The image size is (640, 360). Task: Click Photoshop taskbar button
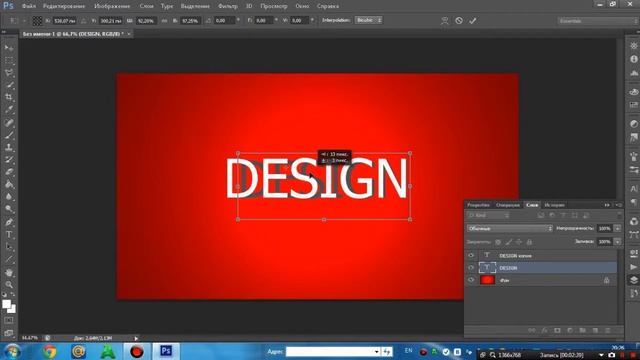pos(166,351)
